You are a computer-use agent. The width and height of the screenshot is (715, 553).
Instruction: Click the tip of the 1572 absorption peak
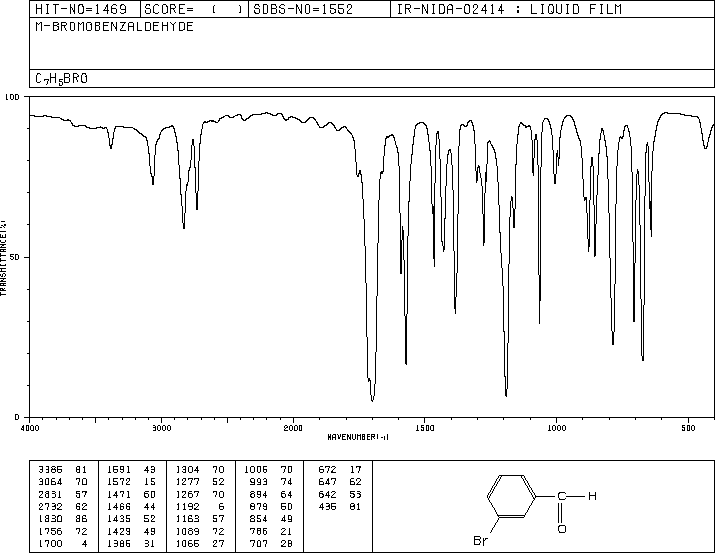406,363
